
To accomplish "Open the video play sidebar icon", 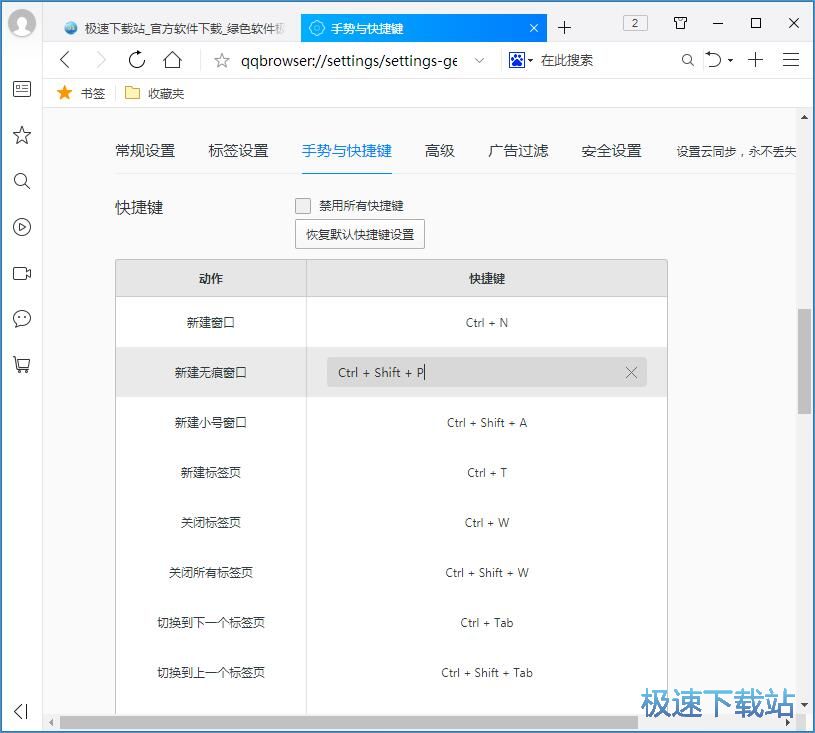I will tap(22, 227).
